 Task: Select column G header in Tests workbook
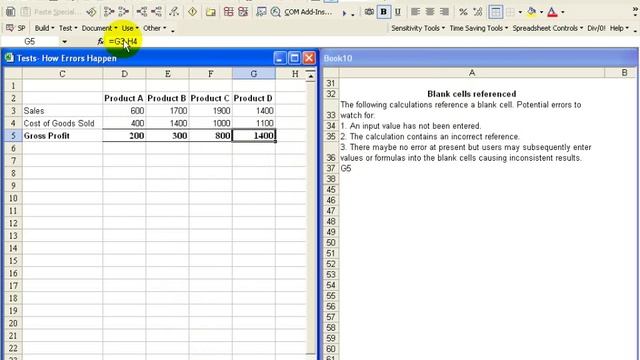253,74
